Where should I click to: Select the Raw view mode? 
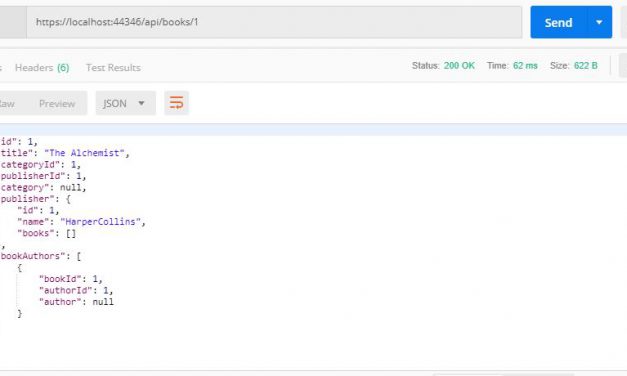tap(7, 104)
